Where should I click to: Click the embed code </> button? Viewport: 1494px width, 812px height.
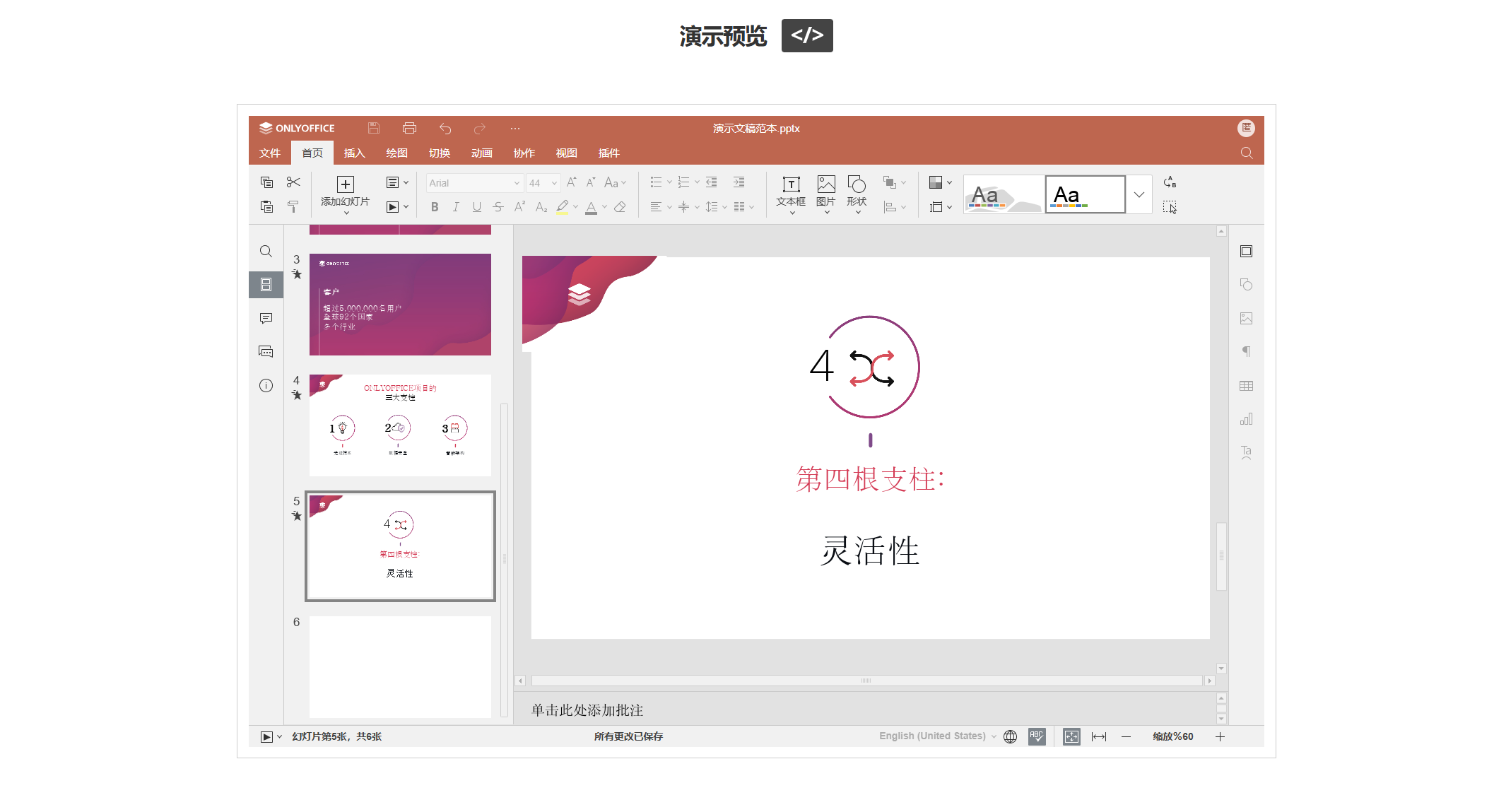(x=806, y=35)
